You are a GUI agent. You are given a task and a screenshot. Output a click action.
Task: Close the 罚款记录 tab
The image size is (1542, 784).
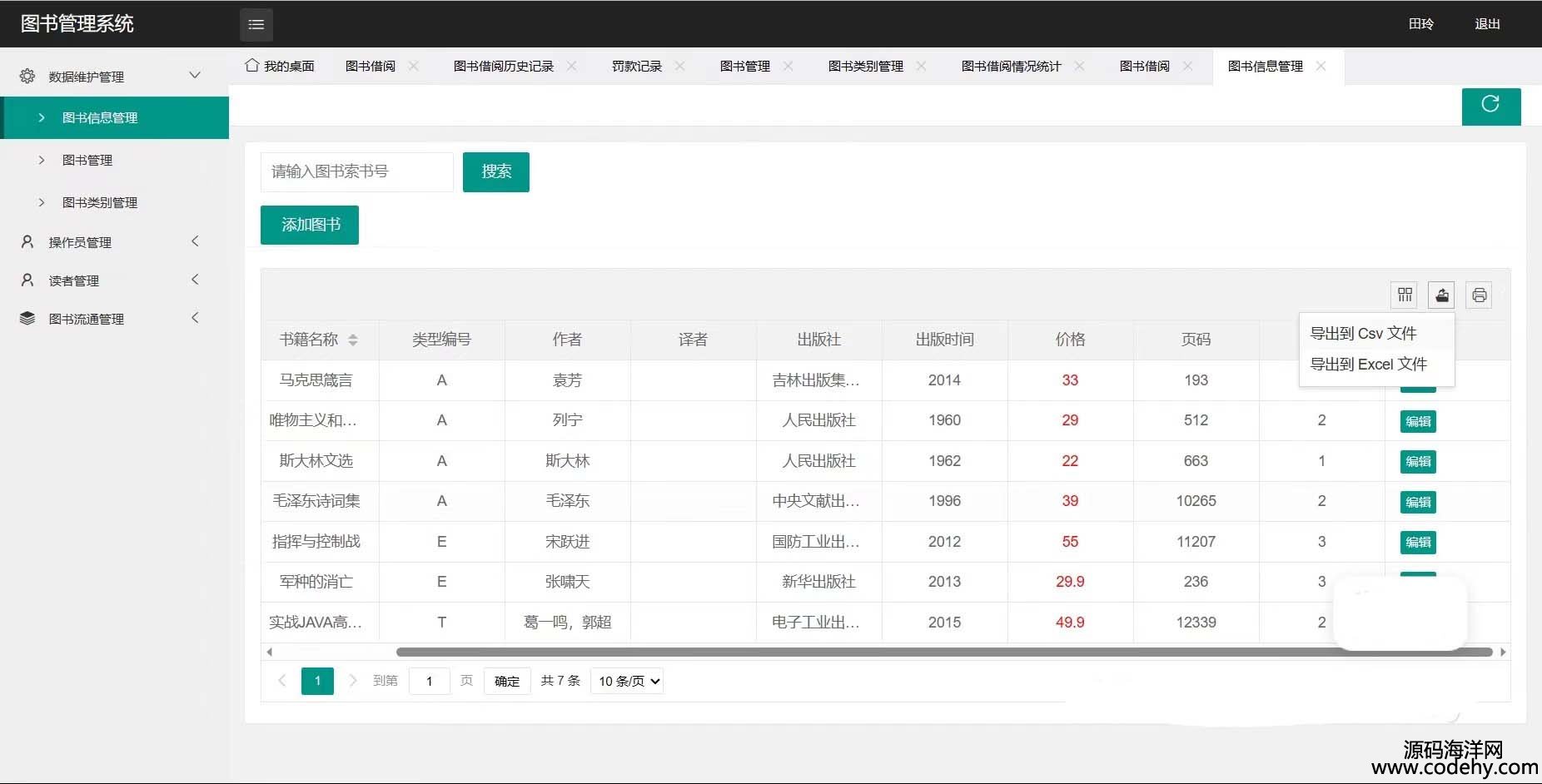point(680,66)
